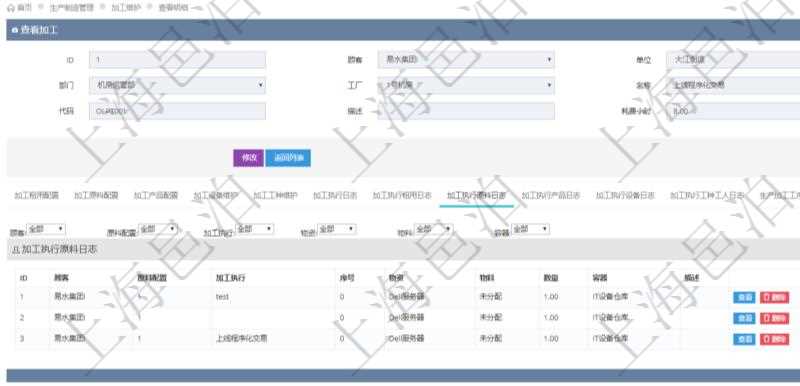Click the 加工执行原料日志 list header icon
The width and height of the screenshot is (800, 386).
[15, 250]
